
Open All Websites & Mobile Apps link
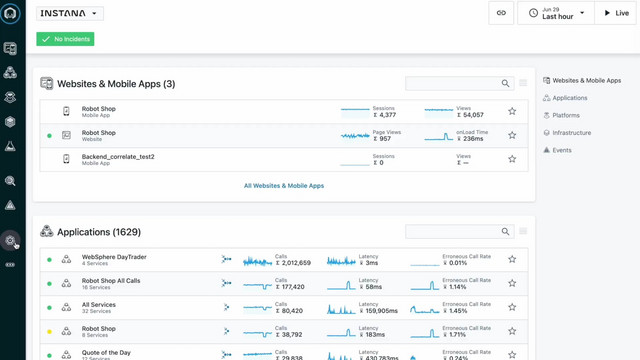284,186
